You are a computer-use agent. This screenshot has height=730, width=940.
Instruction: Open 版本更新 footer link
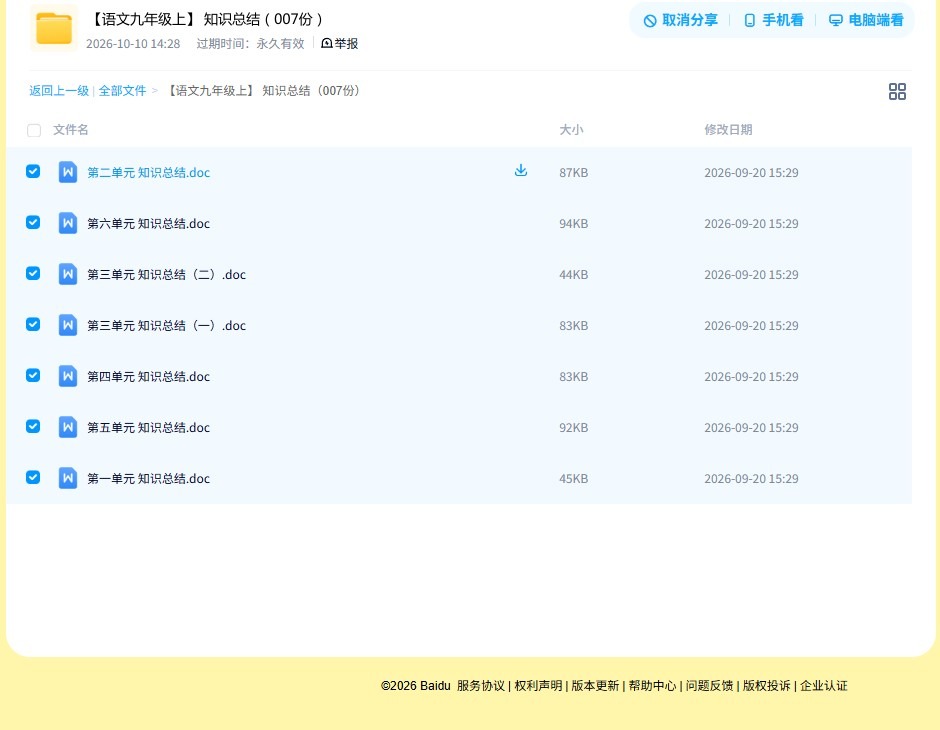(x=595, y=686)
